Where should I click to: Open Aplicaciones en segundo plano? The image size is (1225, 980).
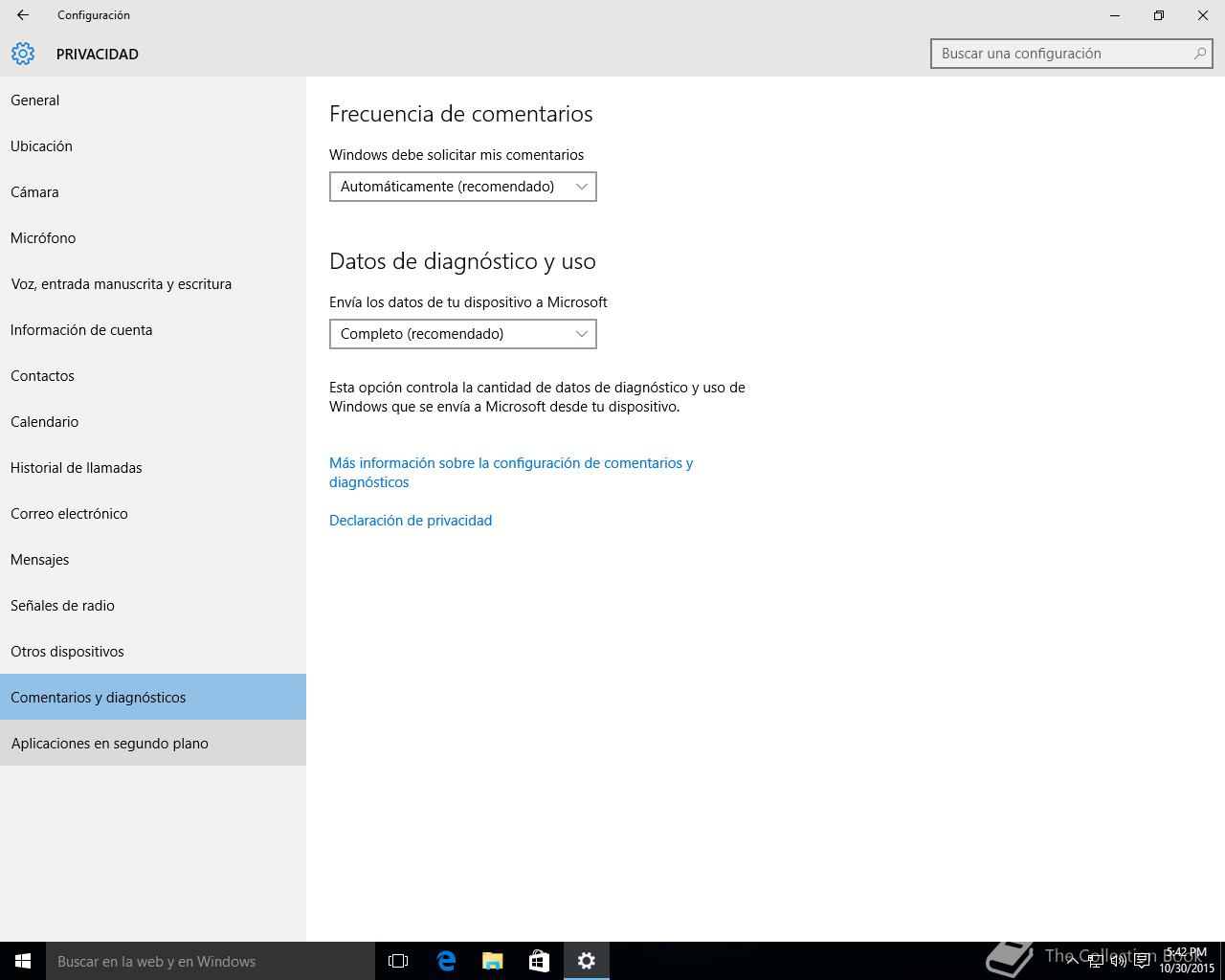coord(153,743)
